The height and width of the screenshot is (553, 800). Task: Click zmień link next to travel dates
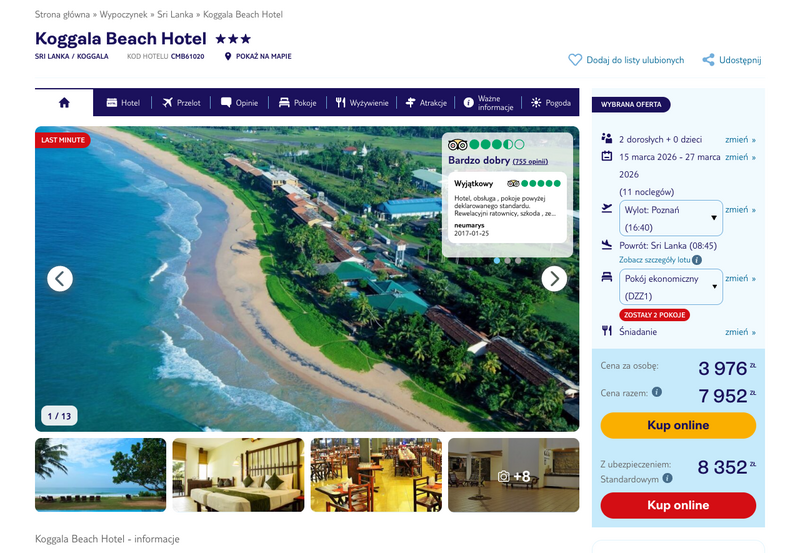coord(740,157)
